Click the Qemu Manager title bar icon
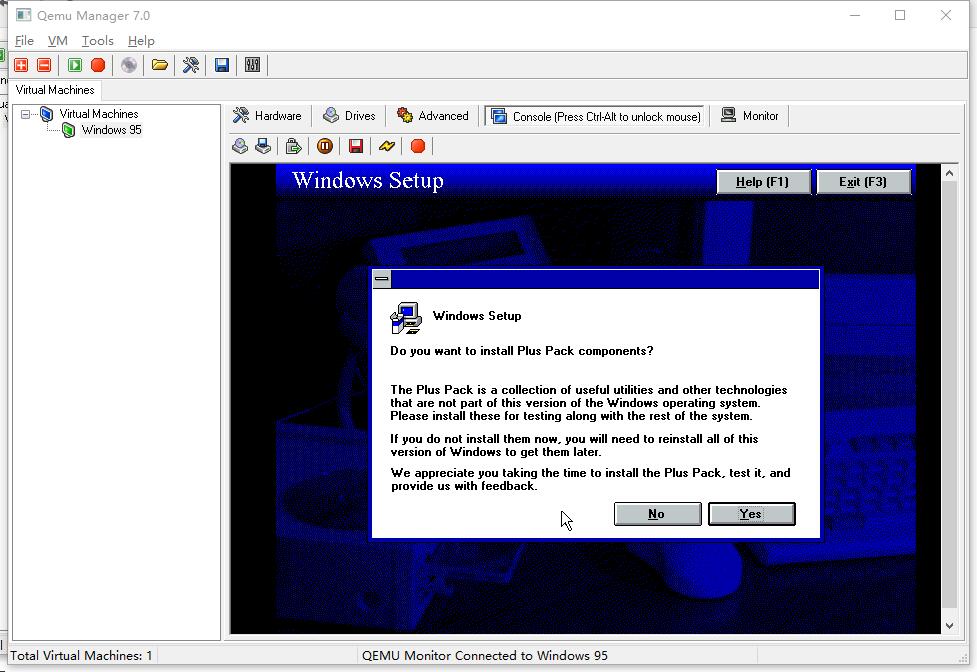This screenshot has width=977, height=672. pos(24,15)
